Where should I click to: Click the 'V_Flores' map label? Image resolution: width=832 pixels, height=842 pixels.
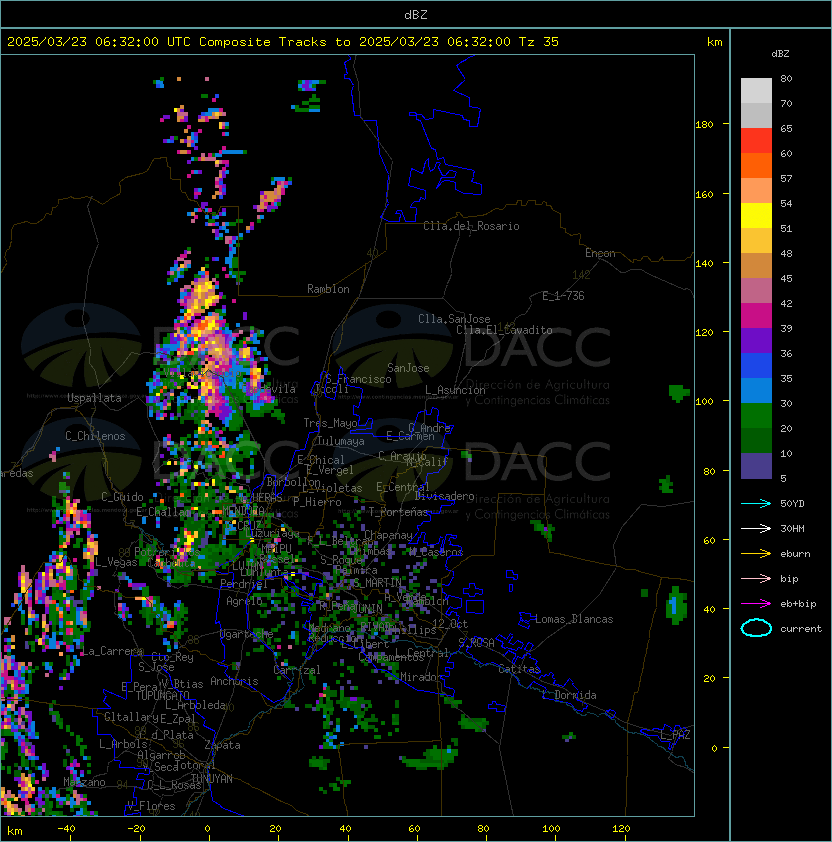(x=151, y=806)
